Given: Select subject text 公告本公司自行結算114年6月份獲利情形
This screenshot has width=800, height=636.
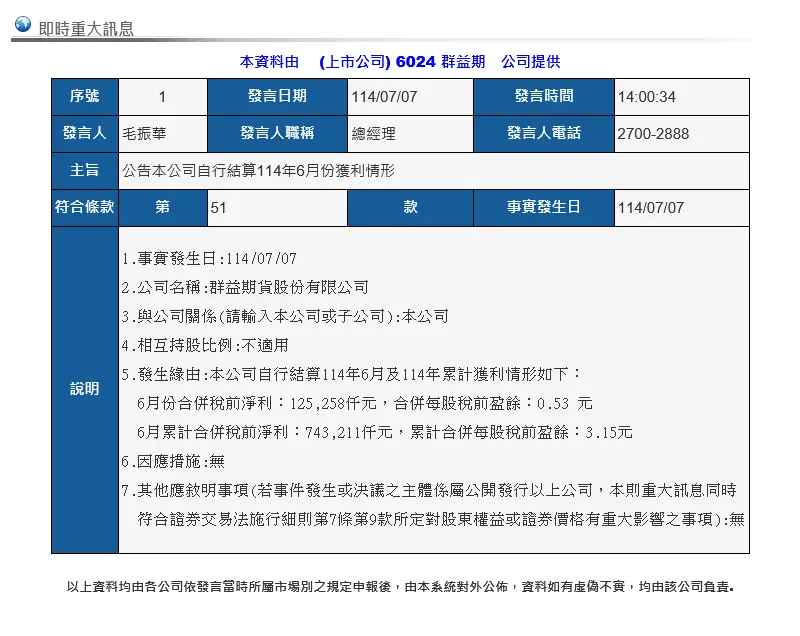Looking at the screenshot, I should [x=258, y=170].
